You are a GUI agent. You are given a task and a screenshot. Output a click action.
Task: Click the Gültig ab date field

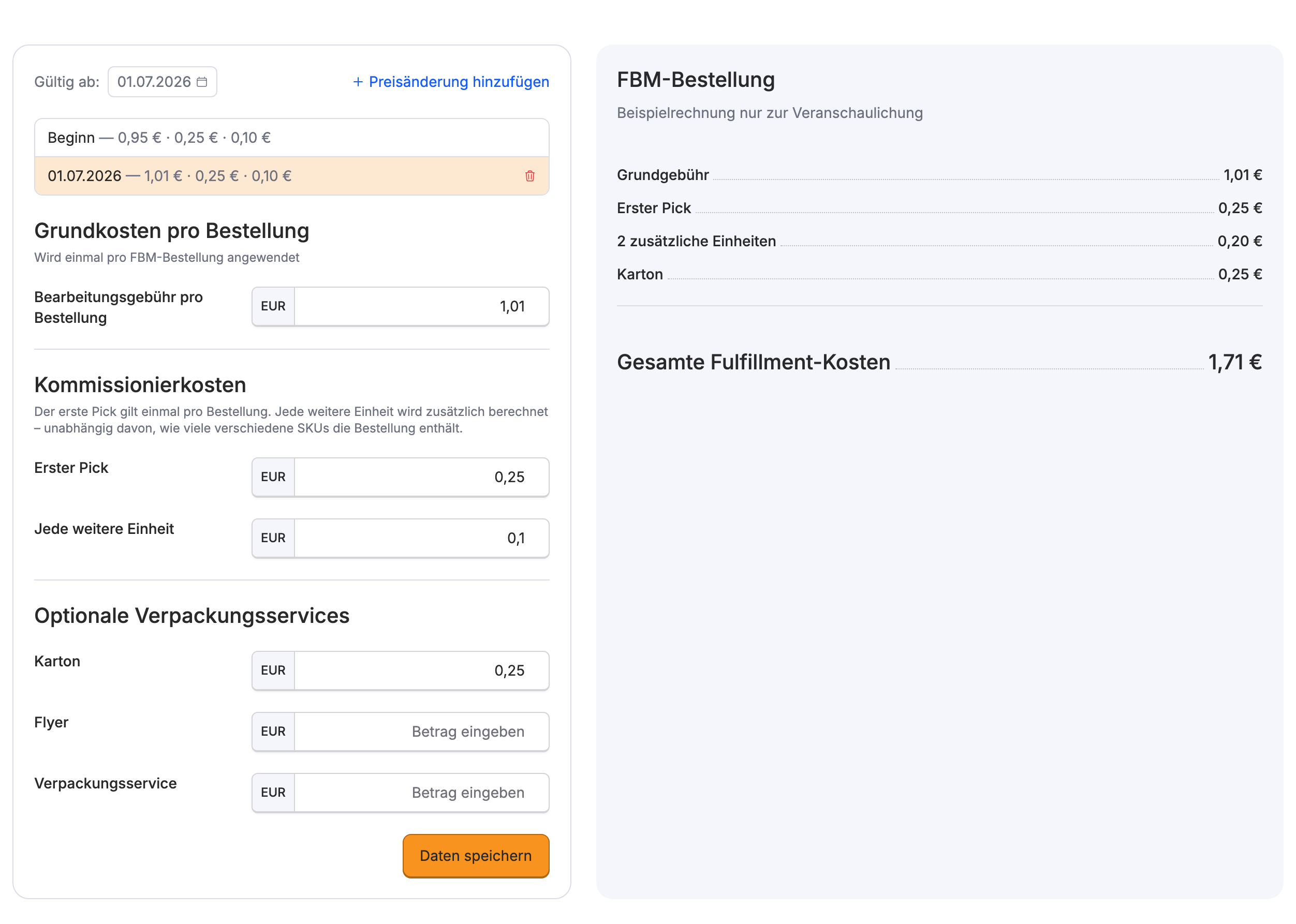click(162, 82)
